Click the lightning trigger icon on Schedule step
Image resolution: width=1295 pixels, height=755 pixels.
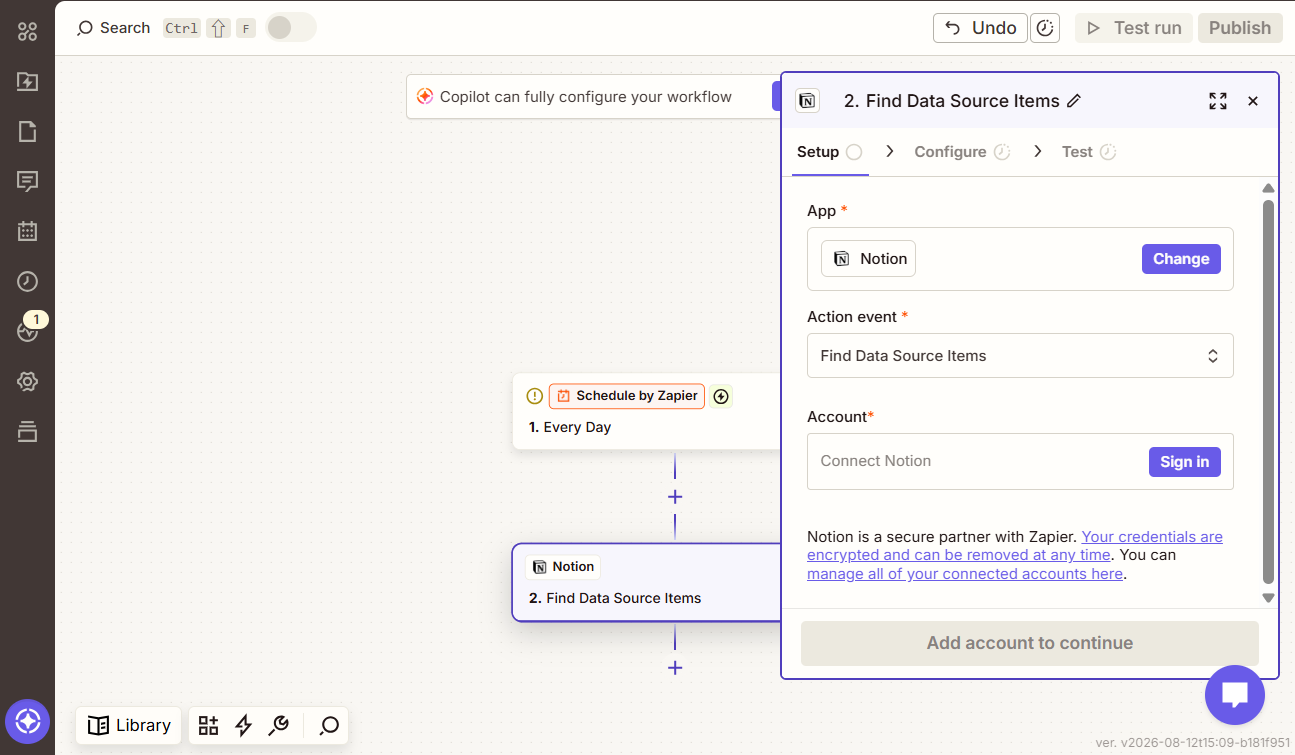point(721,396)
